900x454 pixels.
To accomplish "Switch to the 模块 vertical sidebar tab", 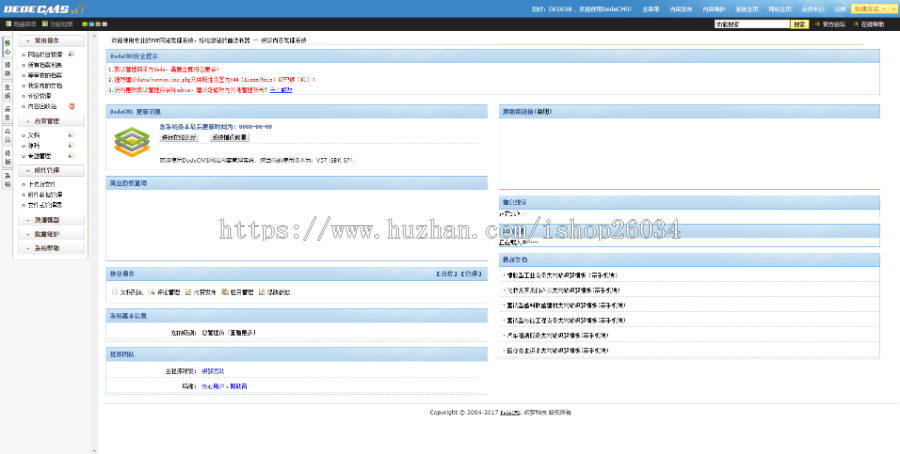I will [7, 70].
